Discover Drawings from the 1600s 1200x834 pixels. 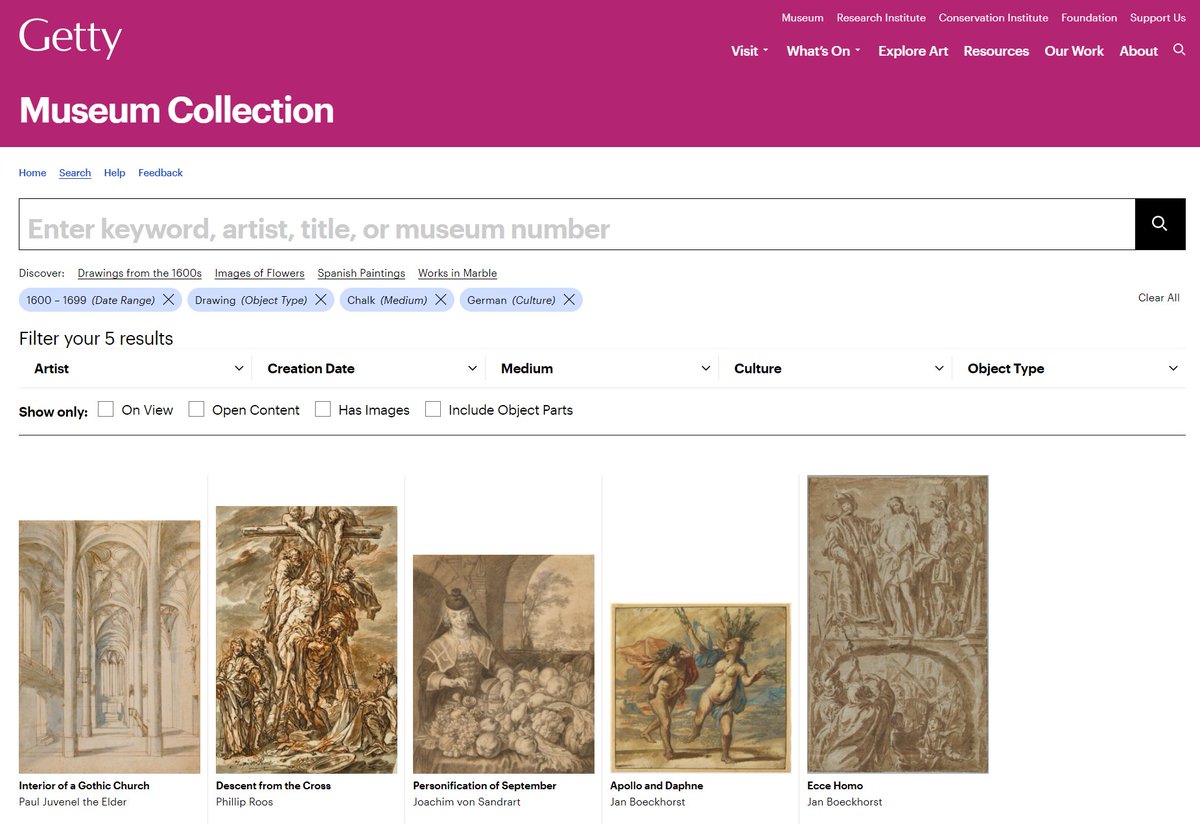tap(140, 273)
